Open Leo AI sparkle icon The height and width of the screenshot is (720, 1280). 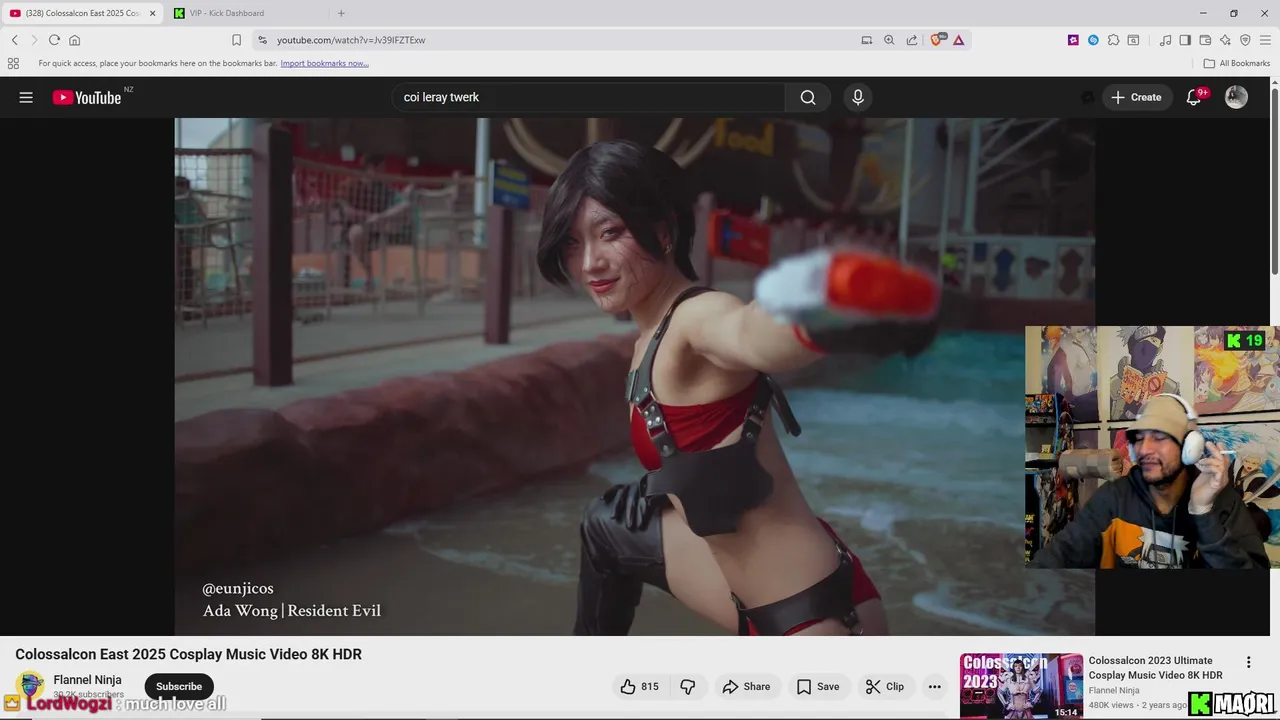coord(1225,40)
